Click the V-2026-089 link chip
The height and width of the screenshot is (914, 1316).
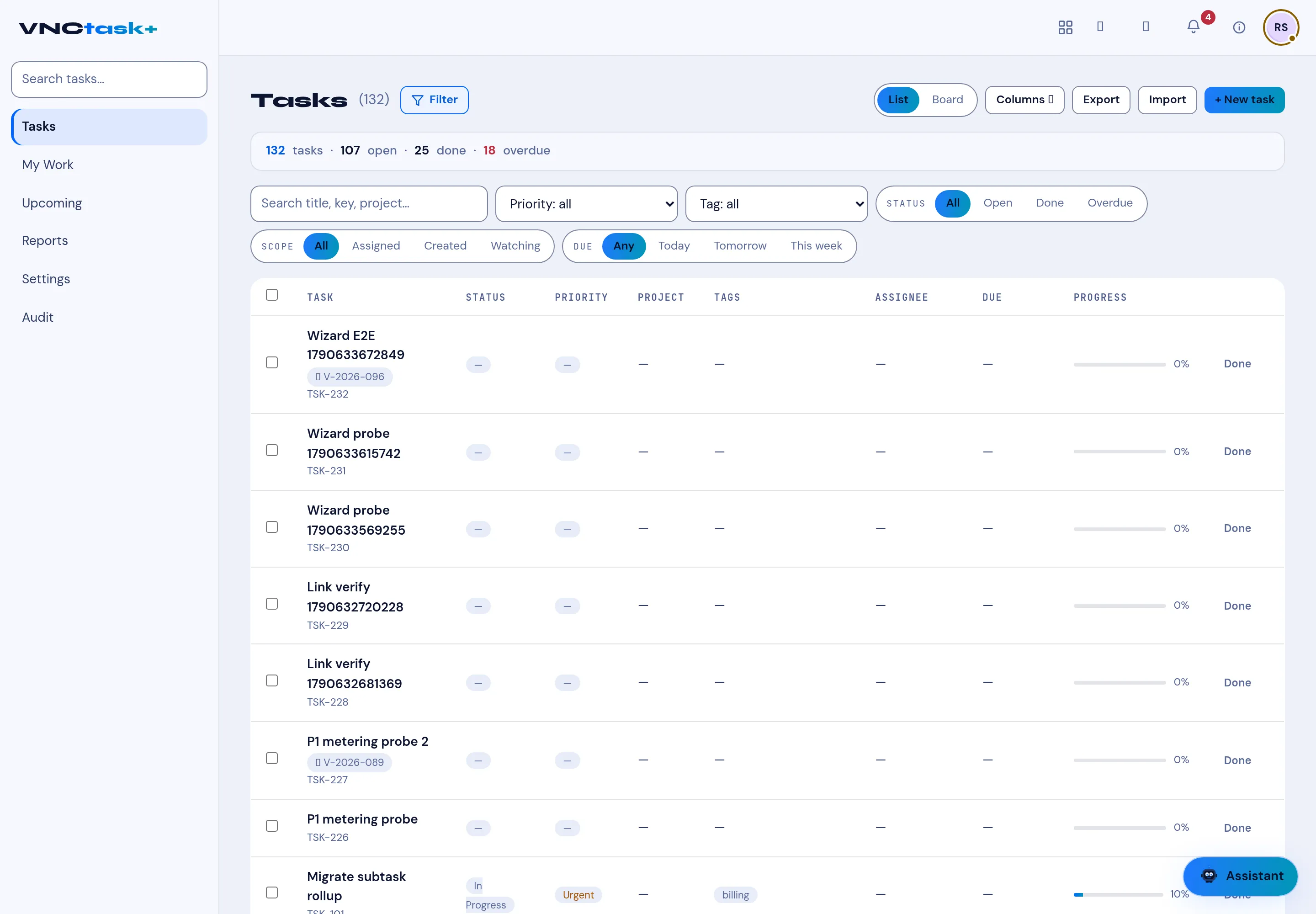349,762
